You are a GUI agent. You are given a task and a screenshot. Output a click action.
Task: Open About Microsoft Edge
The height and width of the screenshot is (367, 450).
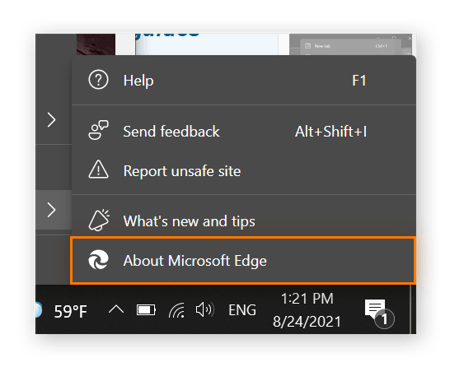click(243, 260)
